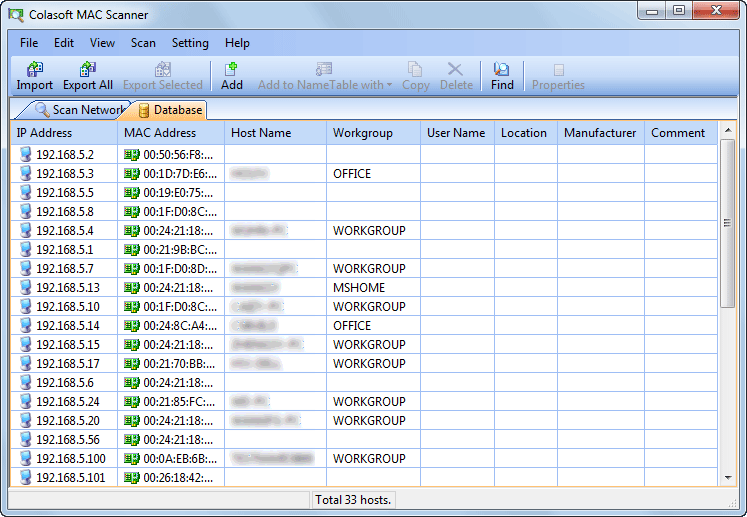Click computer icon for 192.168.5.2
Image resolution: width=747 pixels, height=517 pixels.
[26, 154]
